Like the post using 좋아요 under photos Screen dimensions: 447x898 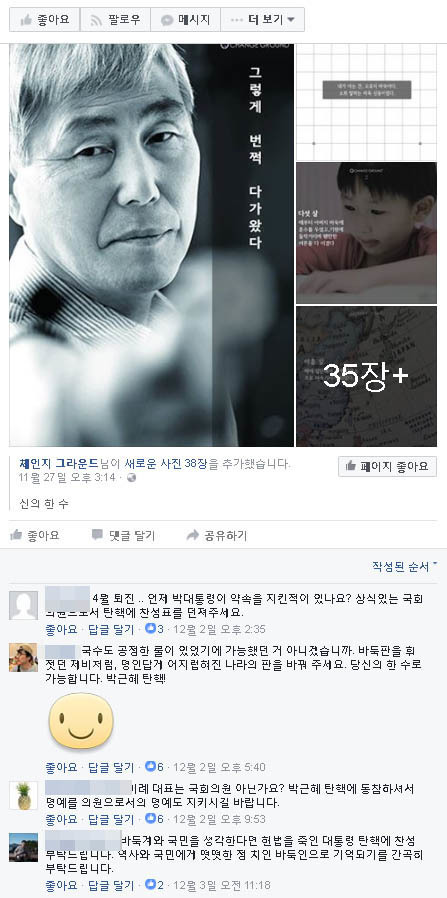(35, 535)
